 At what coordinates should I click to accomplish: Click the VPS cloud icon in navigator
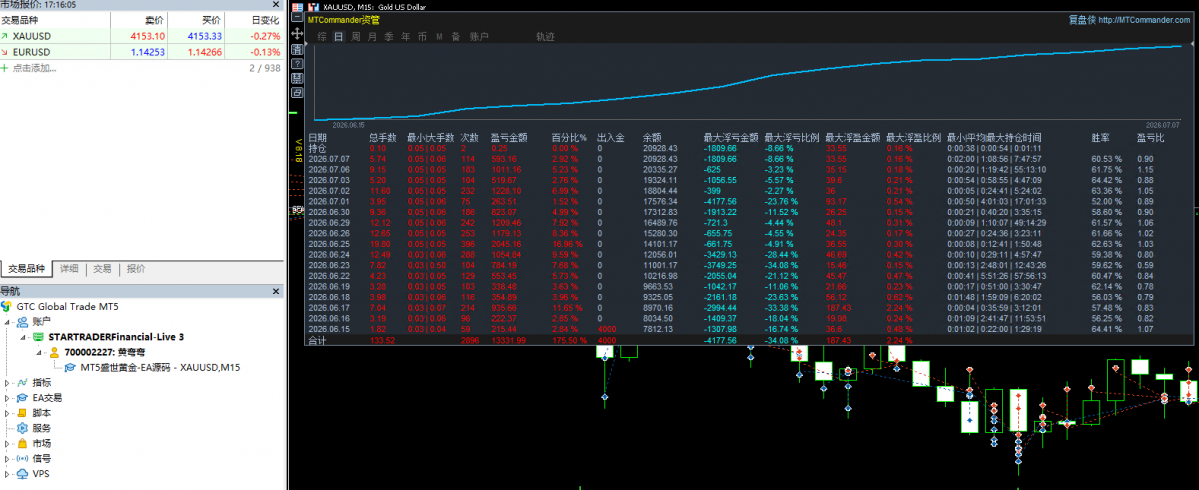22,474
